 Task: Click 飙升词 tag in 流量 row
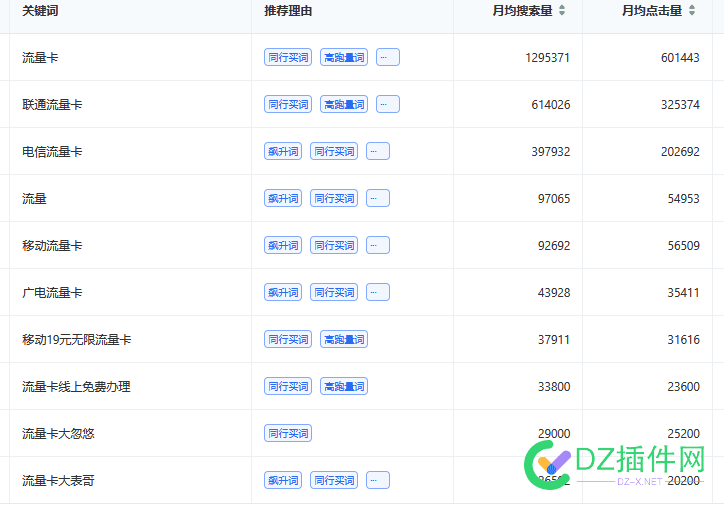click(283, 198)
